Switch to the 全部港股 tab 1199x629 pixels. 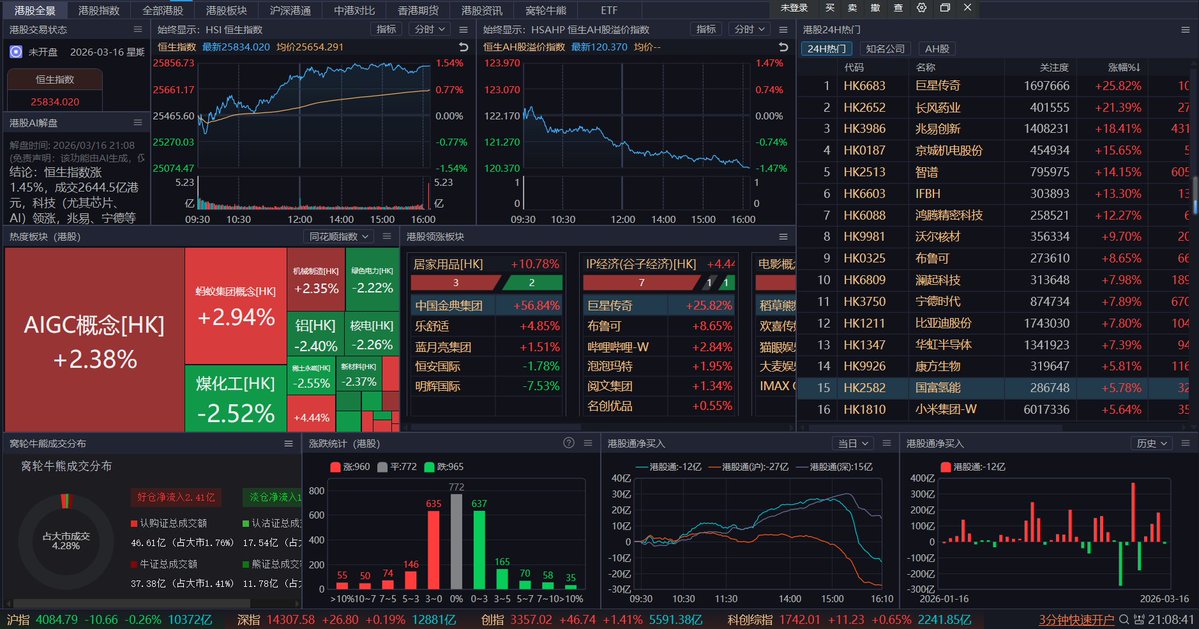(x=162, y=10)
